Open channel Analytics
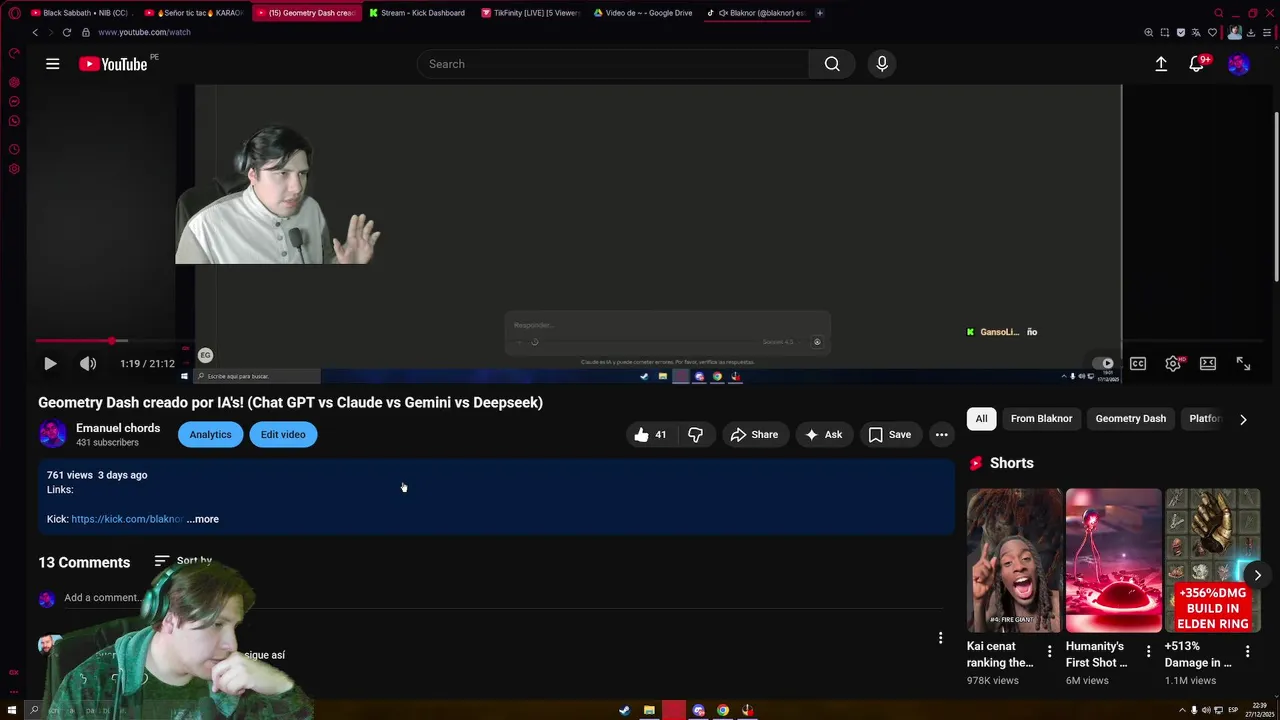 tap(210, 434)
